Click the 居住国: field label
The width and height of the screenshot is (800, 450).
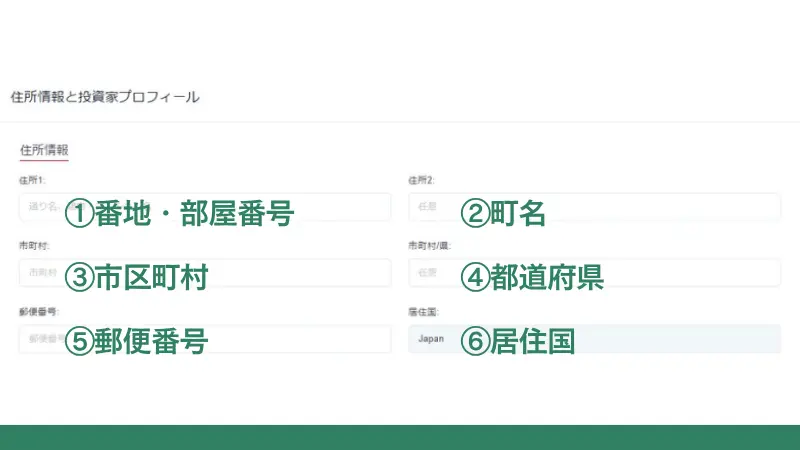[423, 312]
